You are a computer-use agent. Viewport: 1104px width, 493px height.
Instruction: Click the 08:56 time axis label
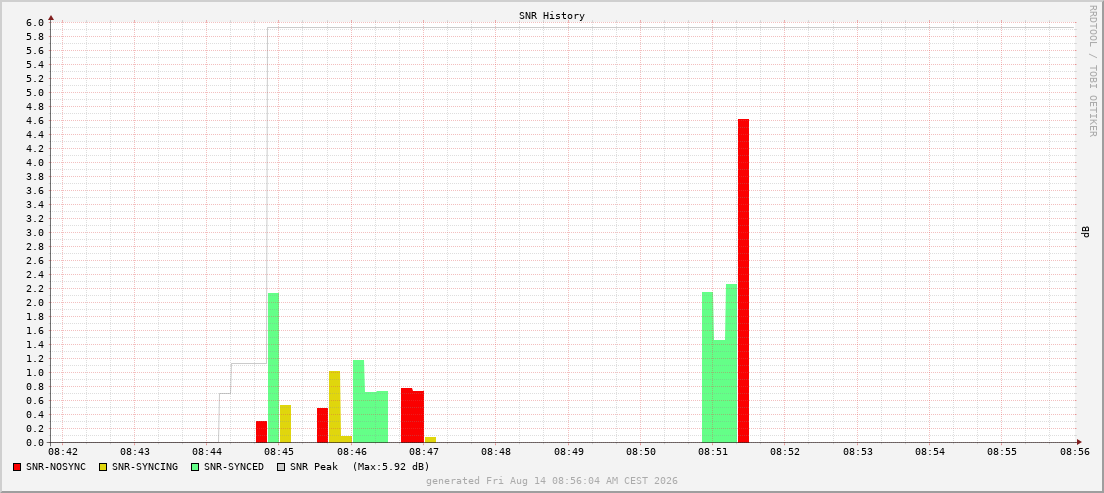[1075, 451]
